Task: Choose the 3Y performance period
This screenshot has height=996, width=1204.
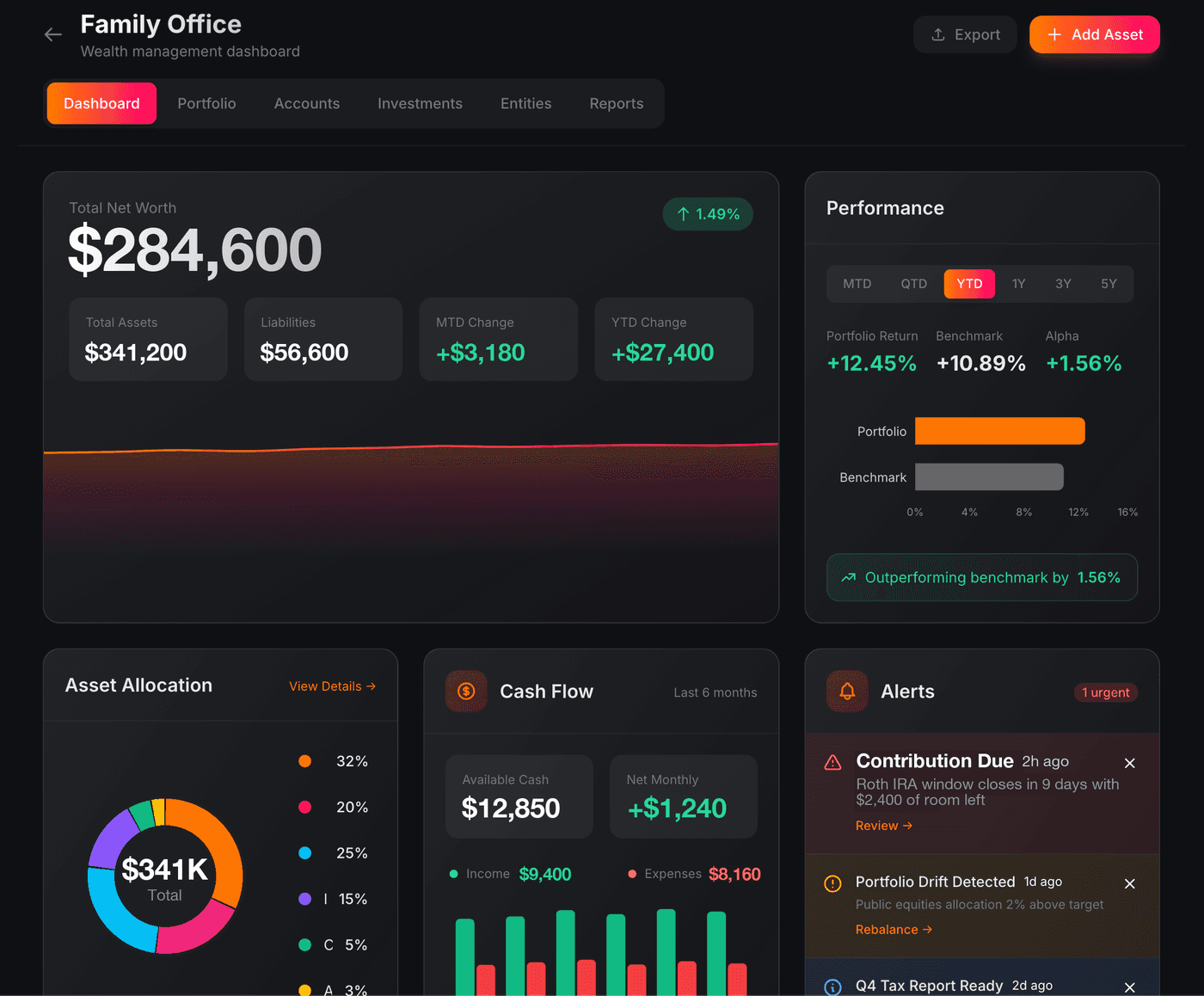Action: 1064,284
